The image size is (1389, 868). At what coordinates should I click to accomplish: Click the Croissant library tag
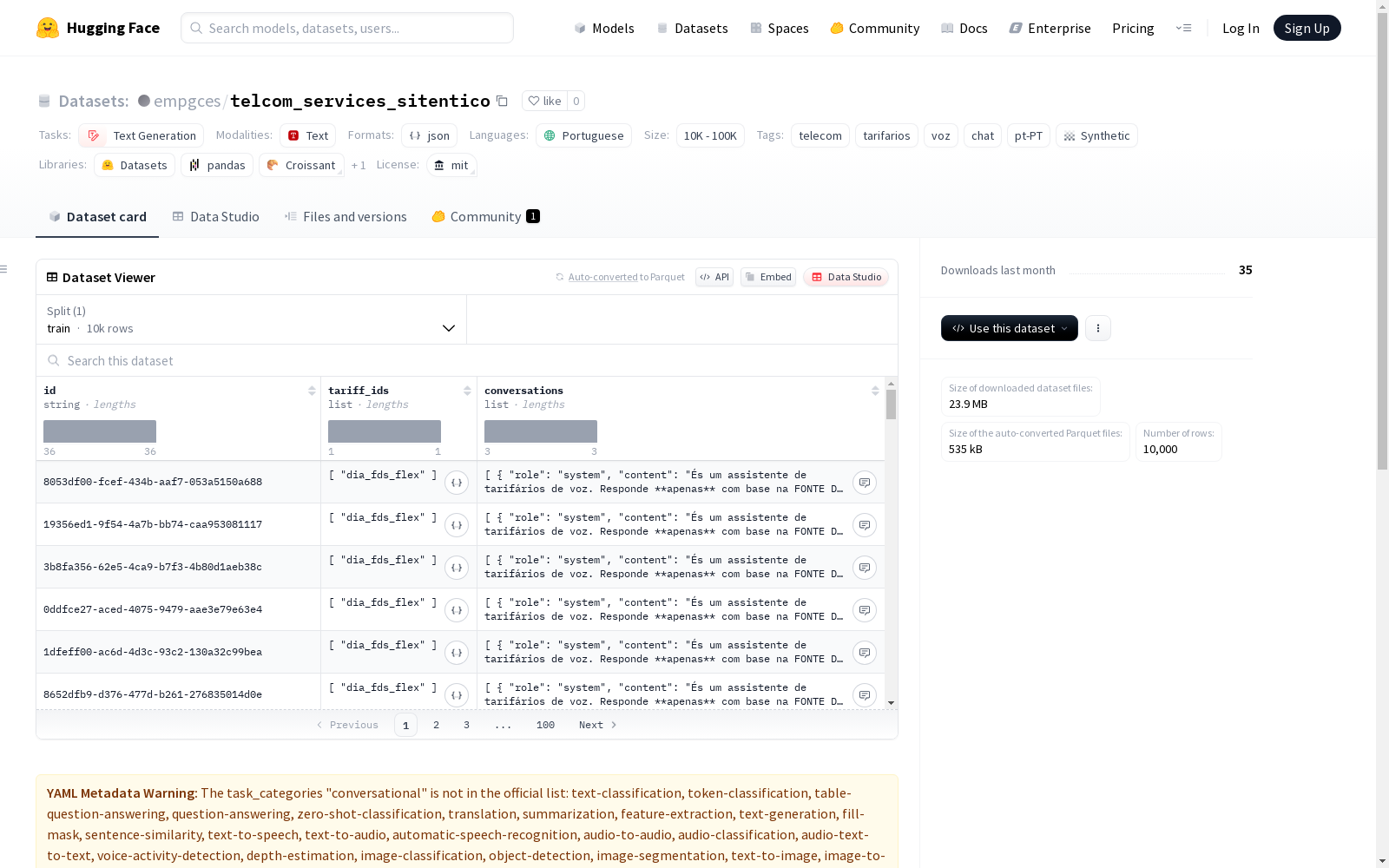(301, 165)
